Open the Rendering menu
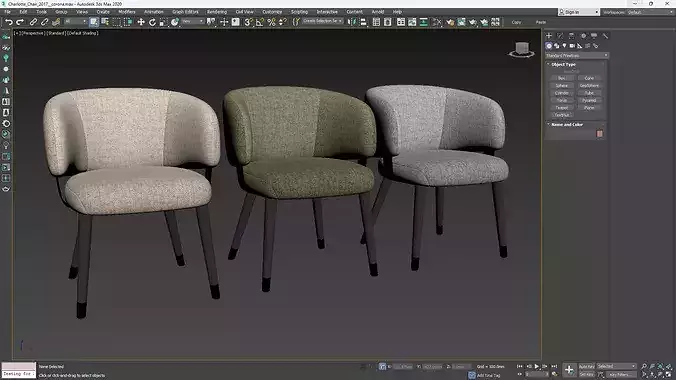 coord(217,12)
